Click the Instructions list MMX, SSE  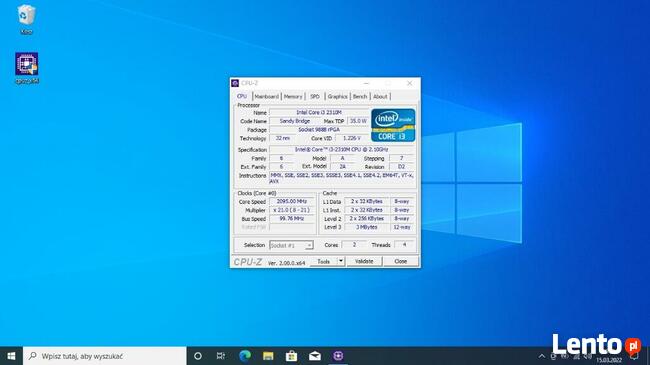click(342, 178)
